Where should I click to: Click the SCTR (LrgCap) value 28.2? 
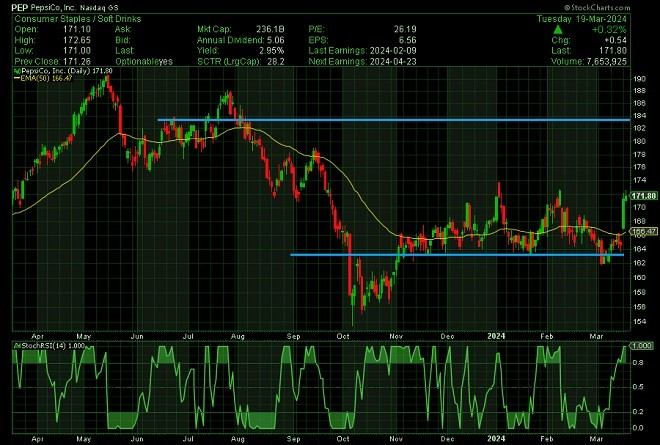coord(276,61)
